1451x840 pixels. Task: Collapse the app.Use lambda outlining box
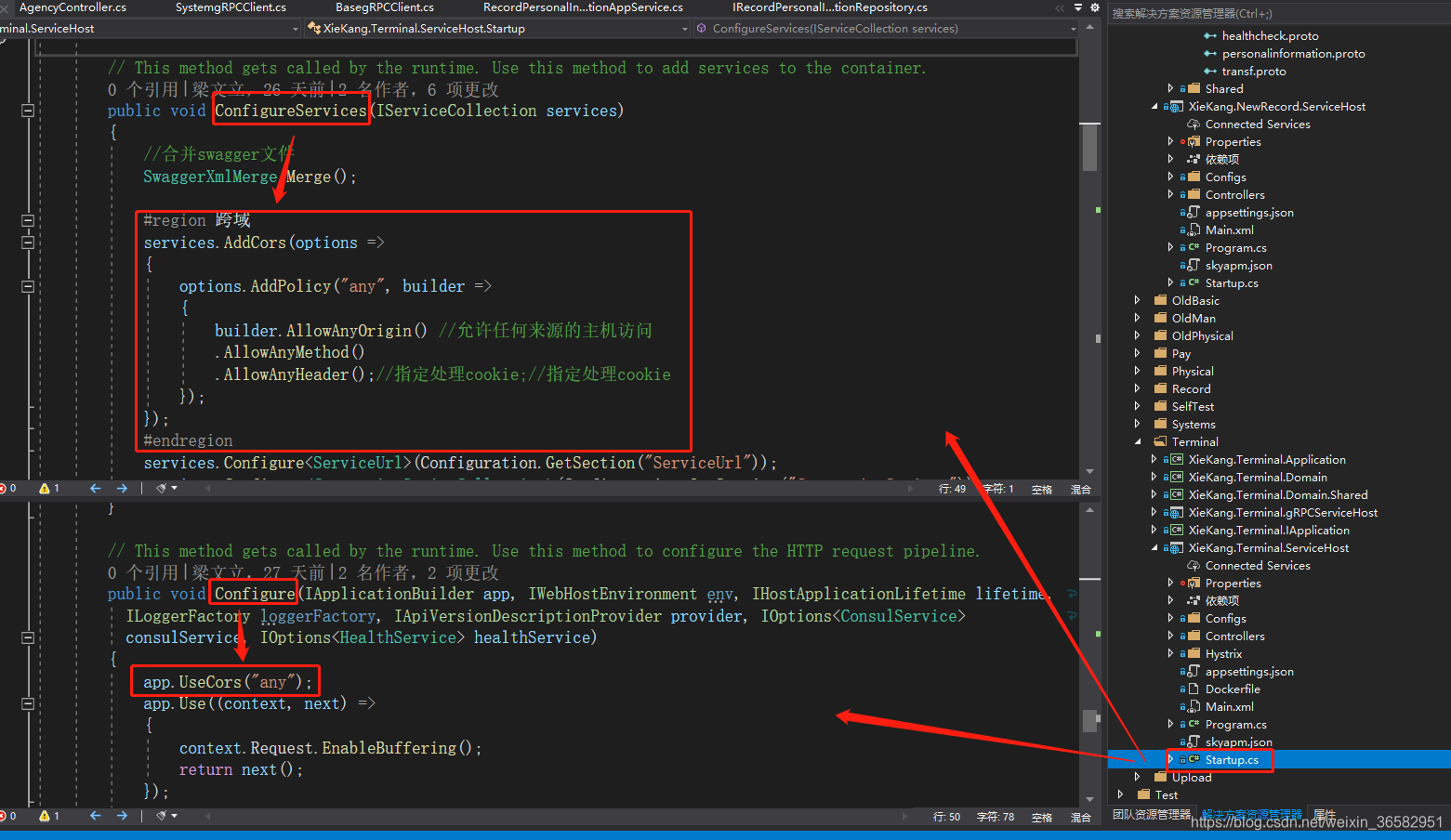click(x=28, y=704)
